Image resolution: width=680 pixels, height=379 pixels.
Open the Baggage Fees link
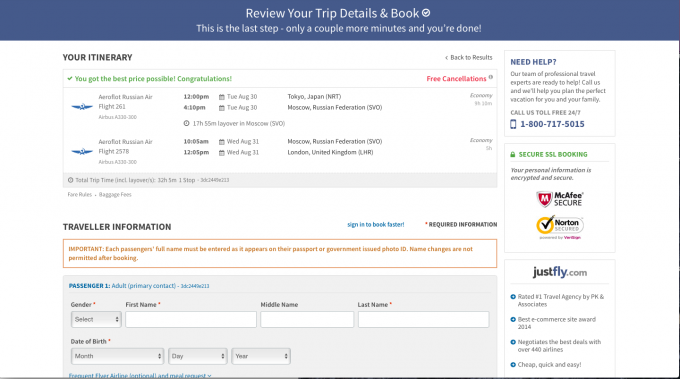(115, 195)
